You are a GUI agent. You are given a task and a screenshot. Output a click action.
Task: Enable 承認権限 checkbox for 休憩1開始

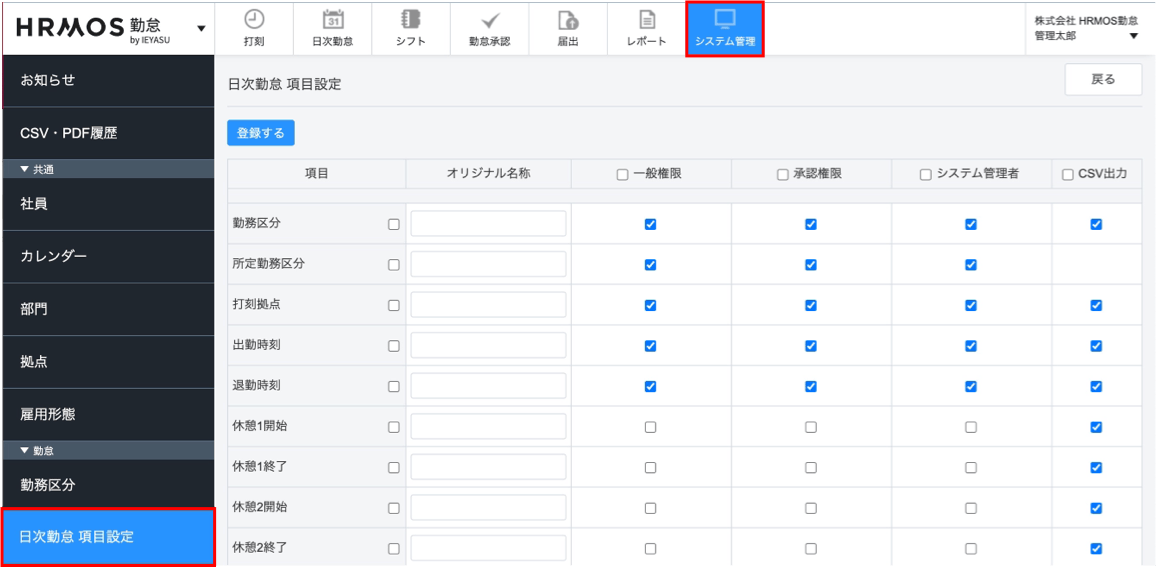811,427
